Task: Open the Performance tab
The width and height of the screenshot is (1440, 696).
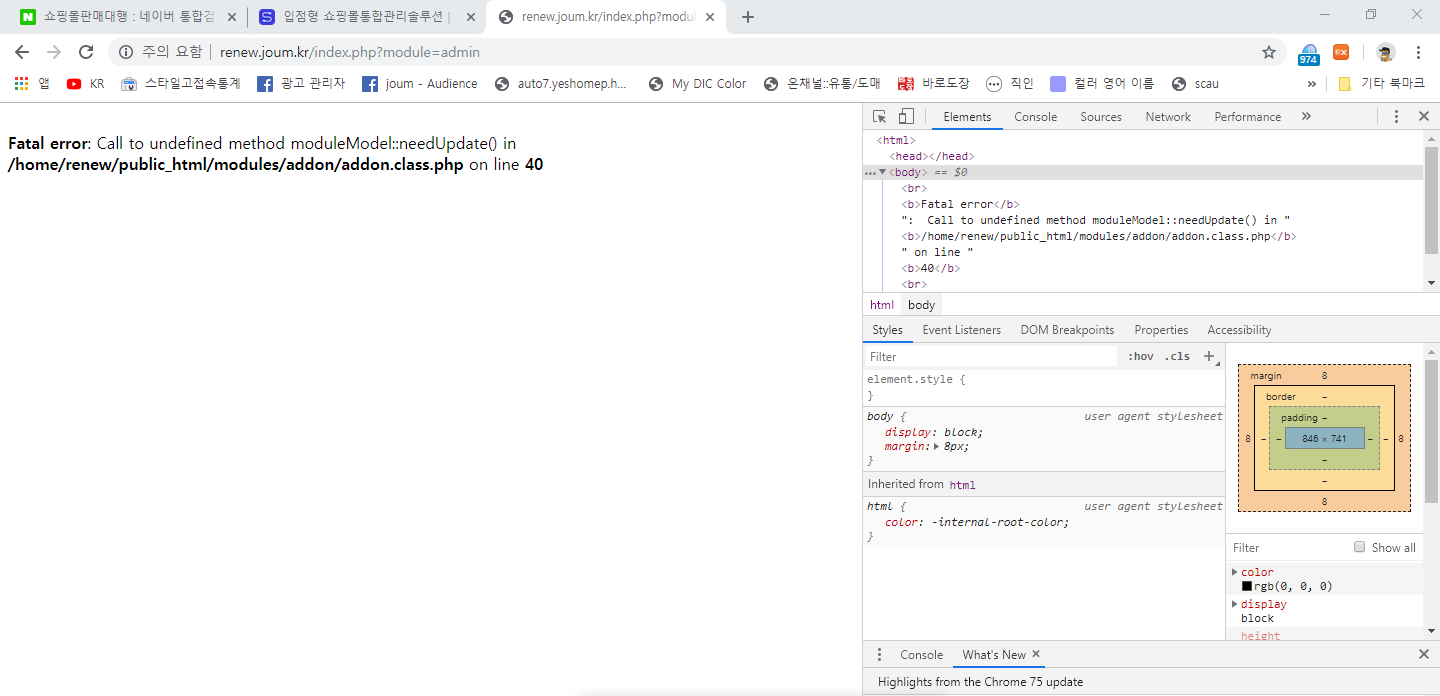Action: click(1247, 117)
